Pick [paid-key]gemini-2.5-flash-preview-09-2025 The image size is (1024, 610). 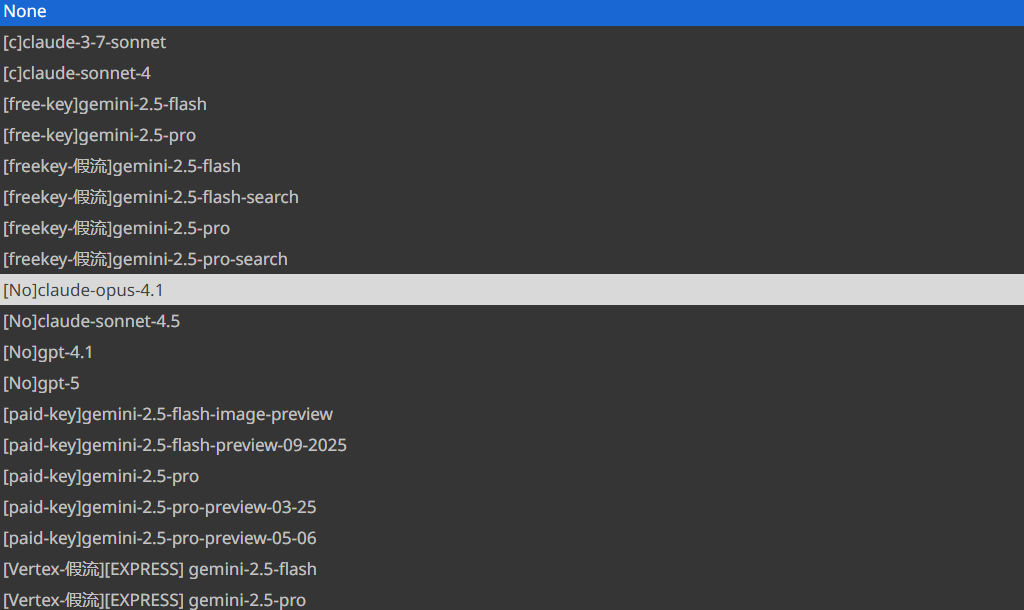click(512, 445)
